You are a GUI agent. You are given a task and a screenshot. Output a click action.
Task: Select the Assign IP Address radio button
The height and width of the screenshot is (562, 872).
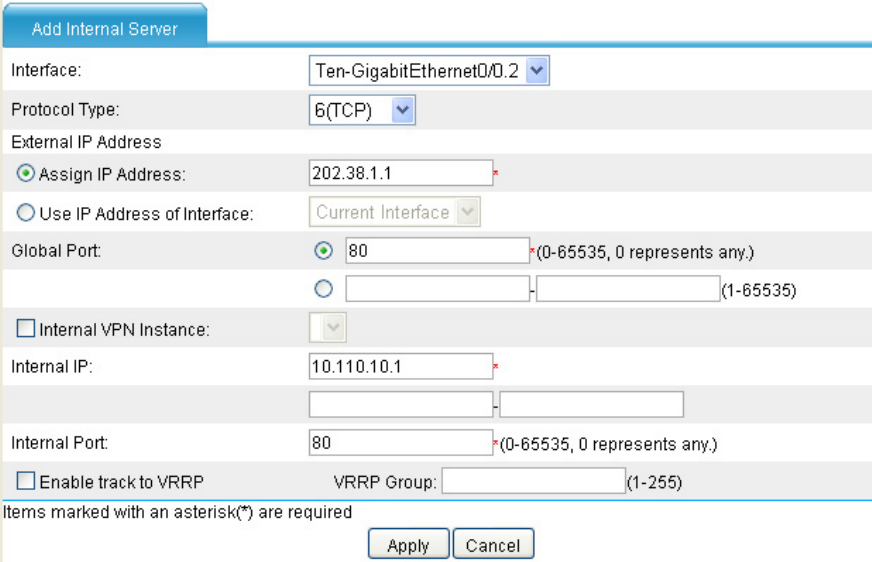click(26, 173)
